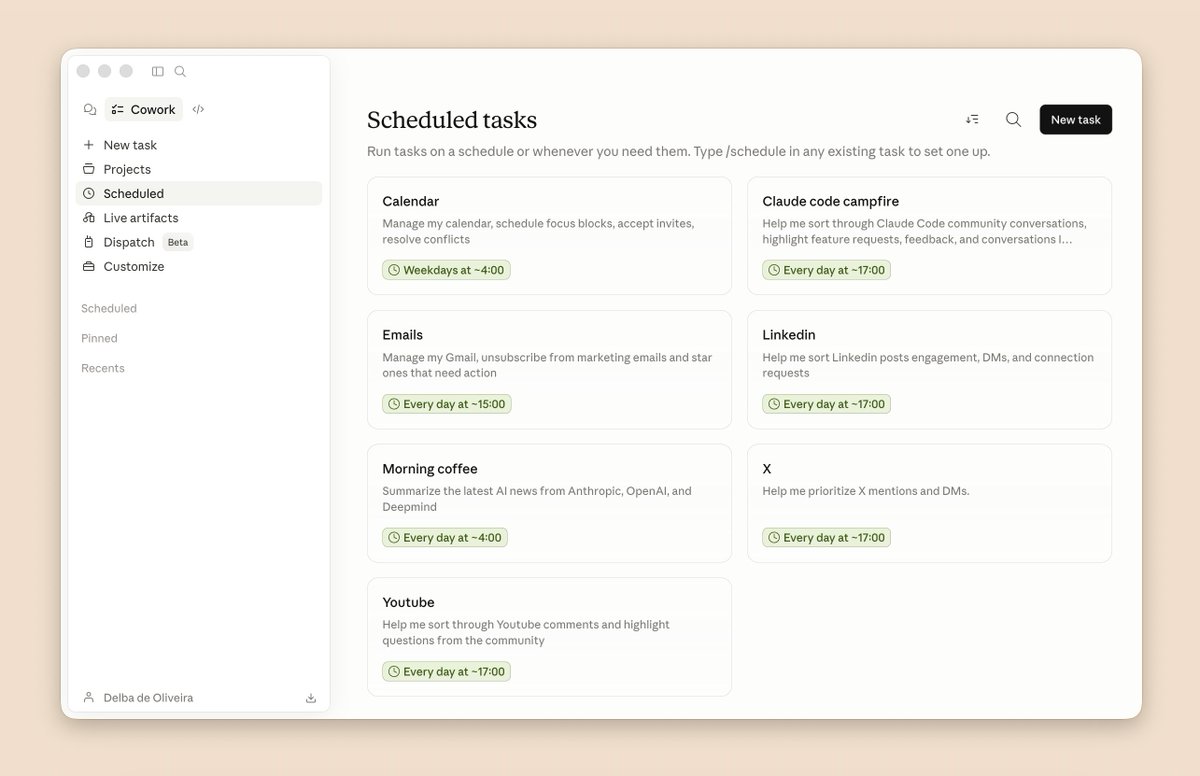Click the Dispatch icon in the sidebar
This screenshot has width=1200, height=776.
pos(89,242)
